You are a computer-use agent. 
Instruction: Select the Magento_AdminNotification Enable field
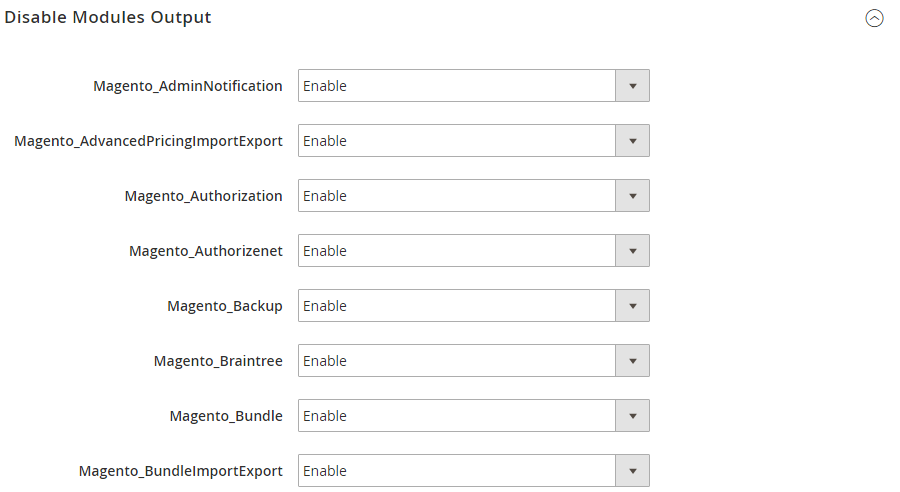point(474,86)
